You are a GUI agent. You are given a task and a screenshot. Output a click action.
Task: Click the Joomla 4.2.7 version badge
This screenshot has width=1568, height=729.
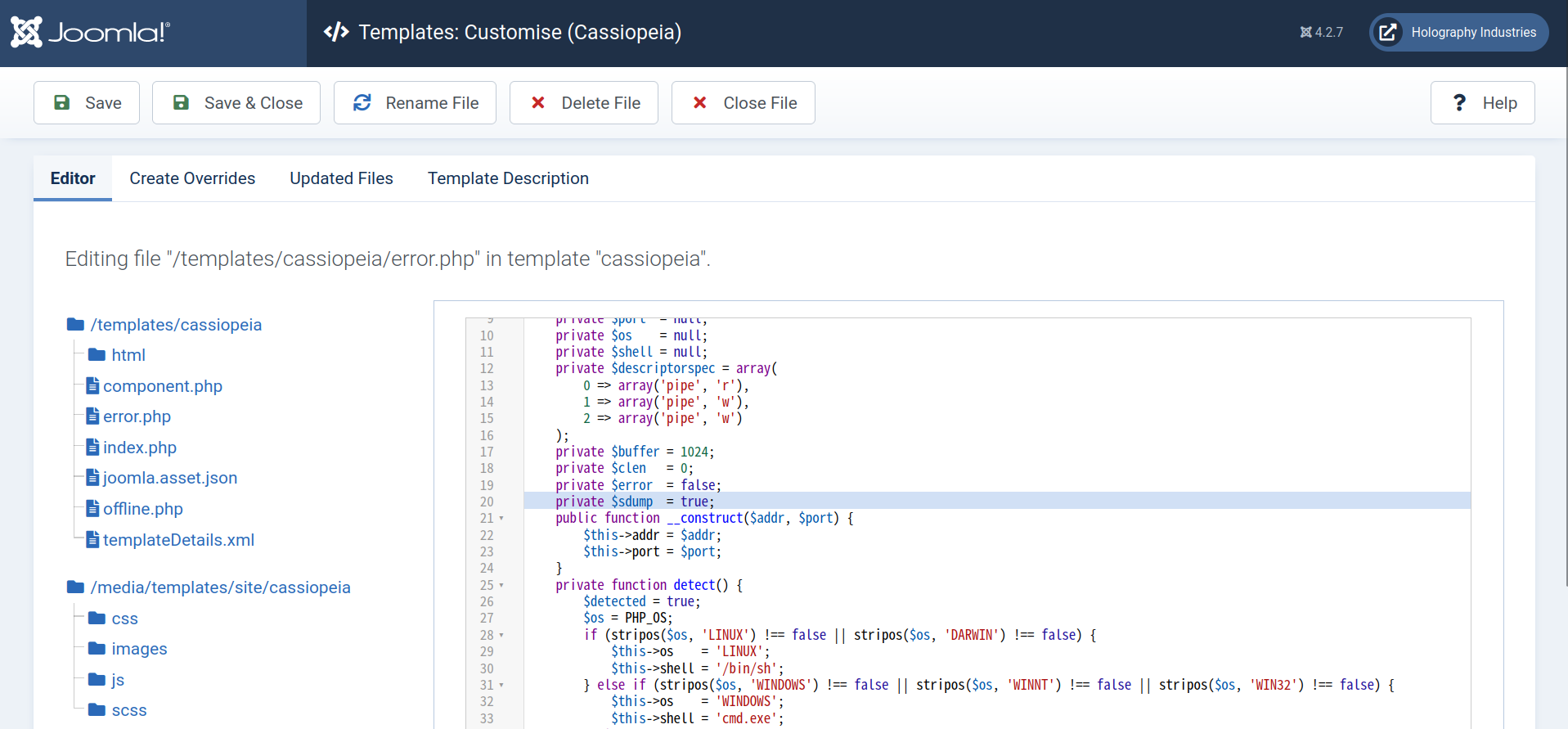1322,33
